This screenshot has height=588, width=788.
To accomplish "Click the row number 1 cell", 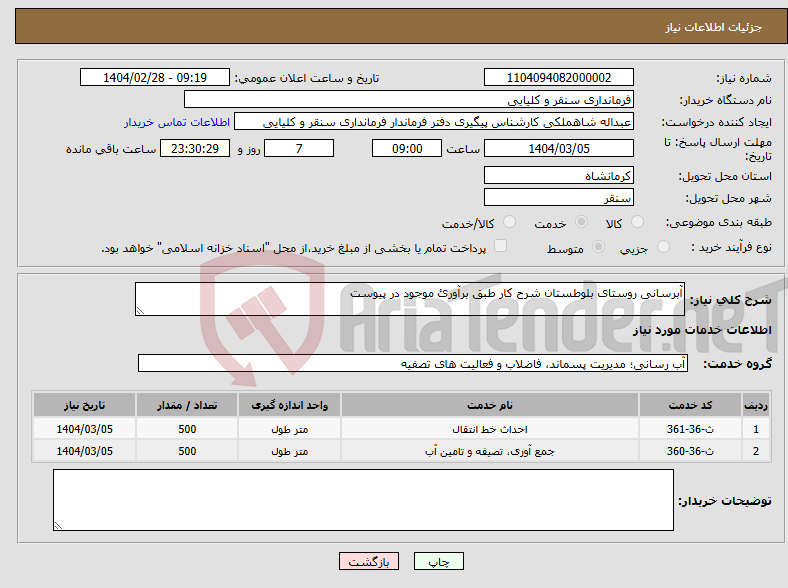I will tap(756, 429).
